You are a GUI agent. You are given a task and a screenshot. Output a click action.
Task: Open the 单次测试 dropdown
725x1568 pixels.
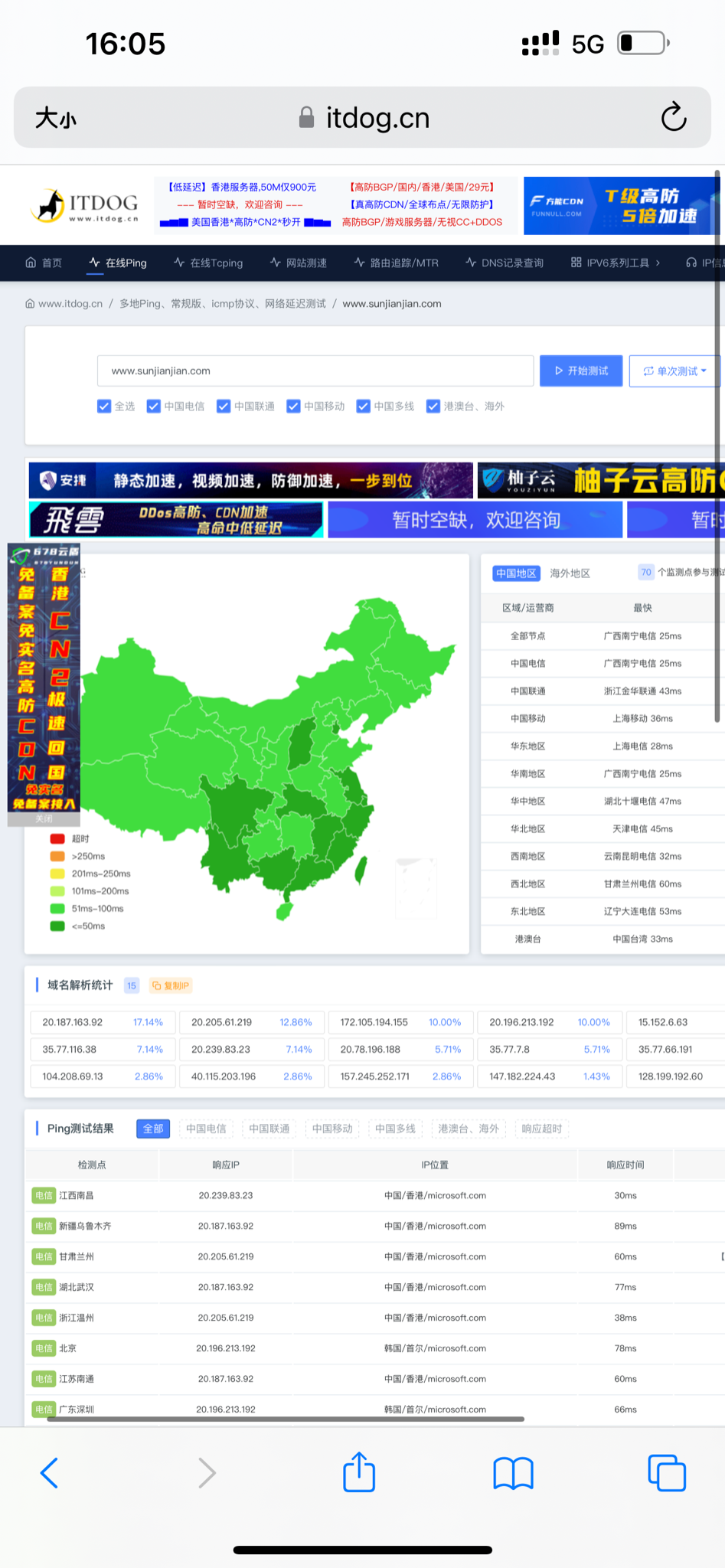pos(674,371)
